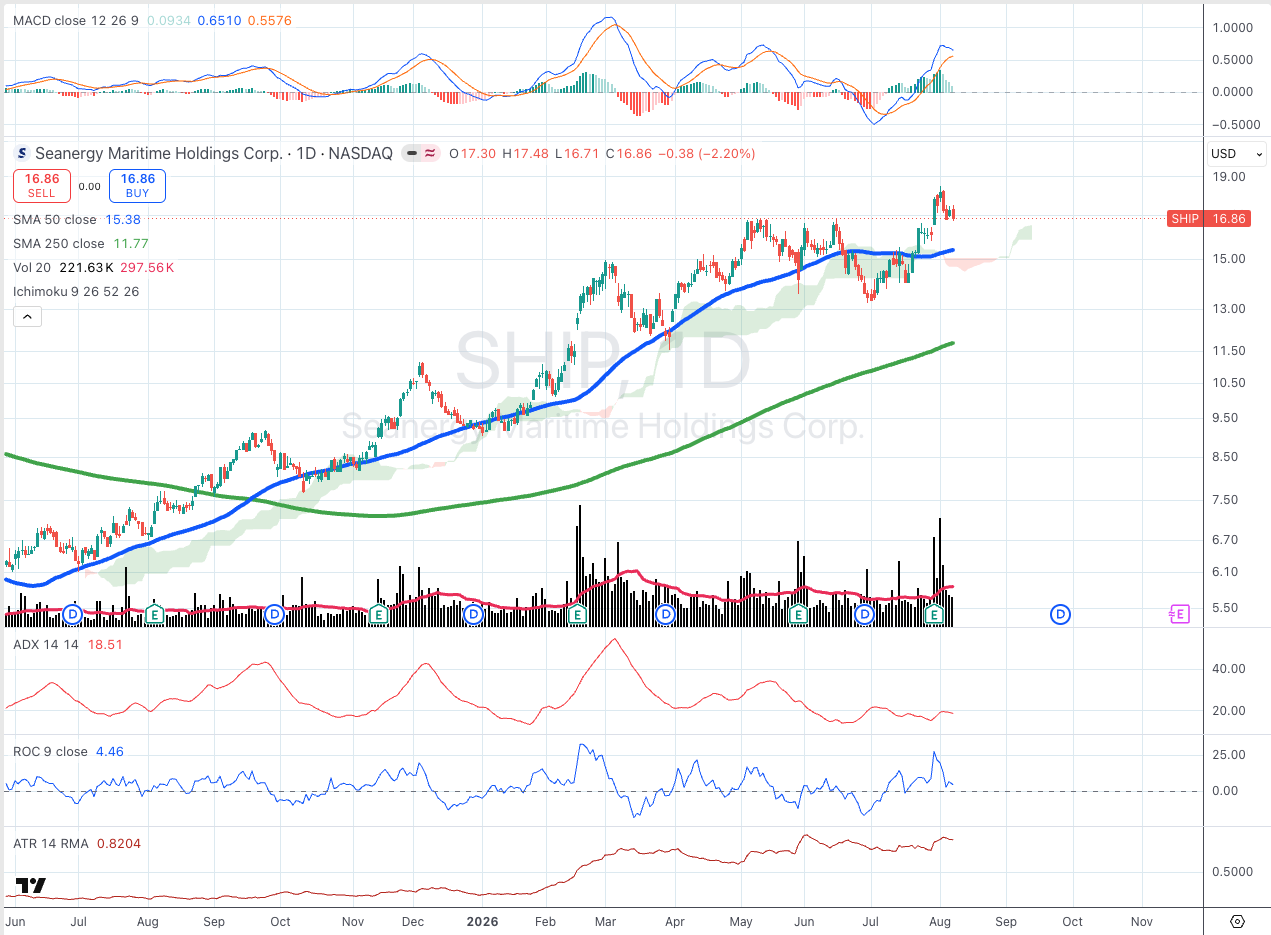Viewport: 1271px width, 935px height.
Task: Open the latest earnings marker in August 2026
Action: 934,613
